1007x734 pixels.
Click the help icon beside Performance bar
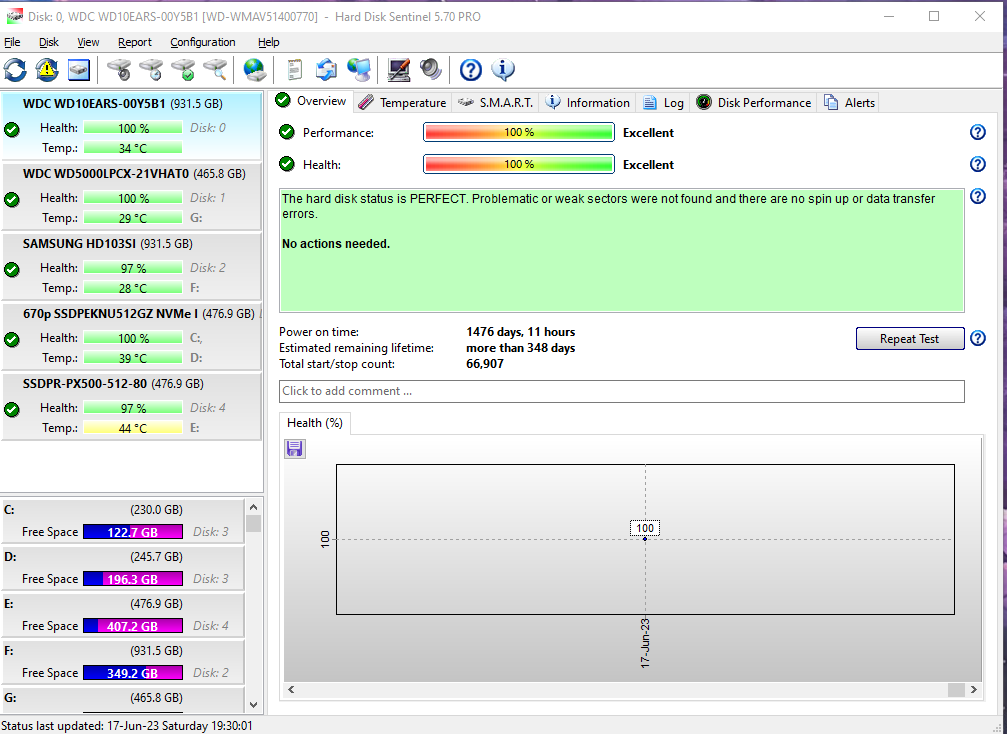tap(977, 132)
